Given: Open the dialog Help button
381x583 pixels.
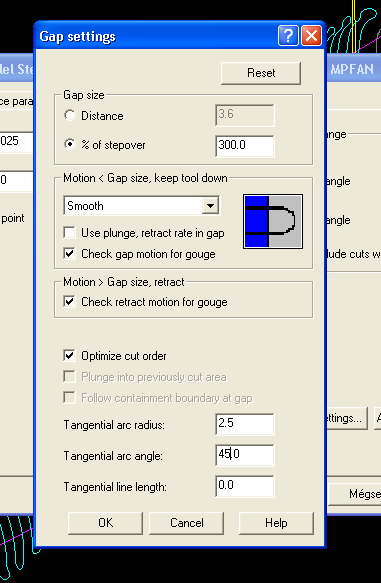Looking at the screenshot, I should coord(276,523).
